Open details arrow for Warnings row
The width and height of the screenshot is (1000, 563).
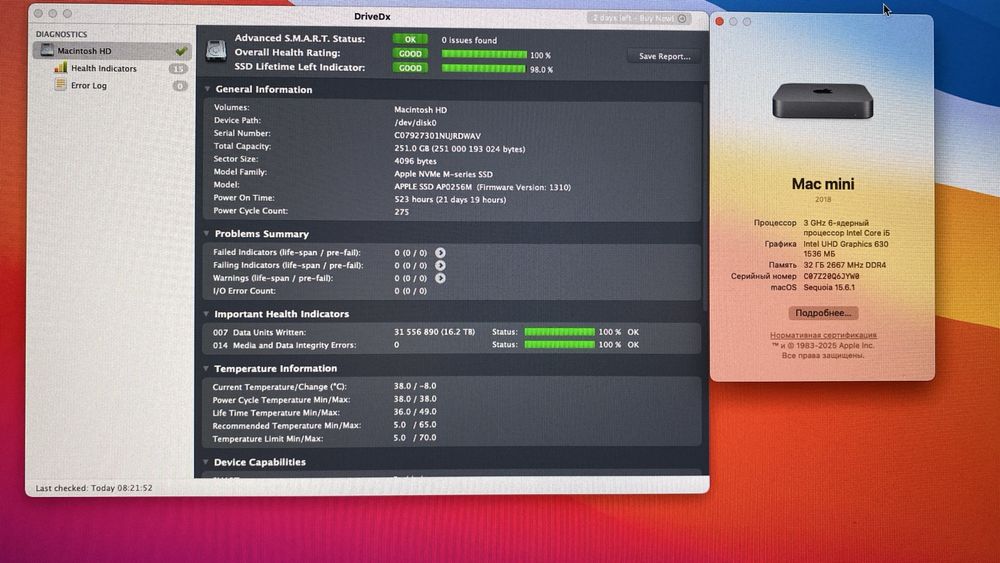tap(440, 278)
